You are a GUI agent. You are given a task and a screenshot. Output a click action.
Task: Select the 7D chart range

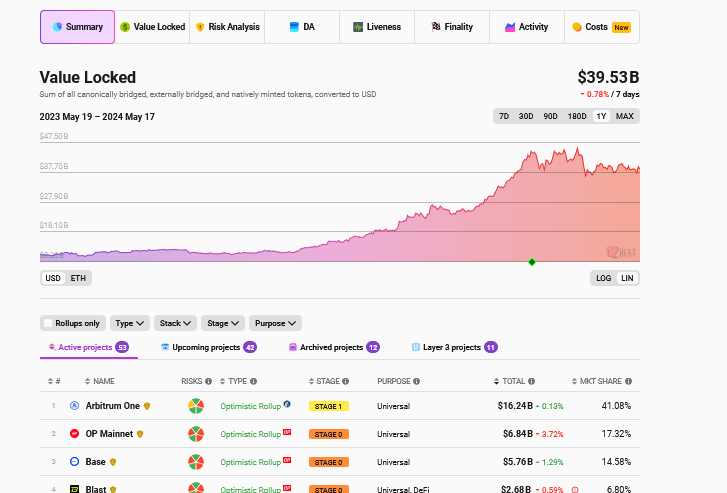click(504, 116)
